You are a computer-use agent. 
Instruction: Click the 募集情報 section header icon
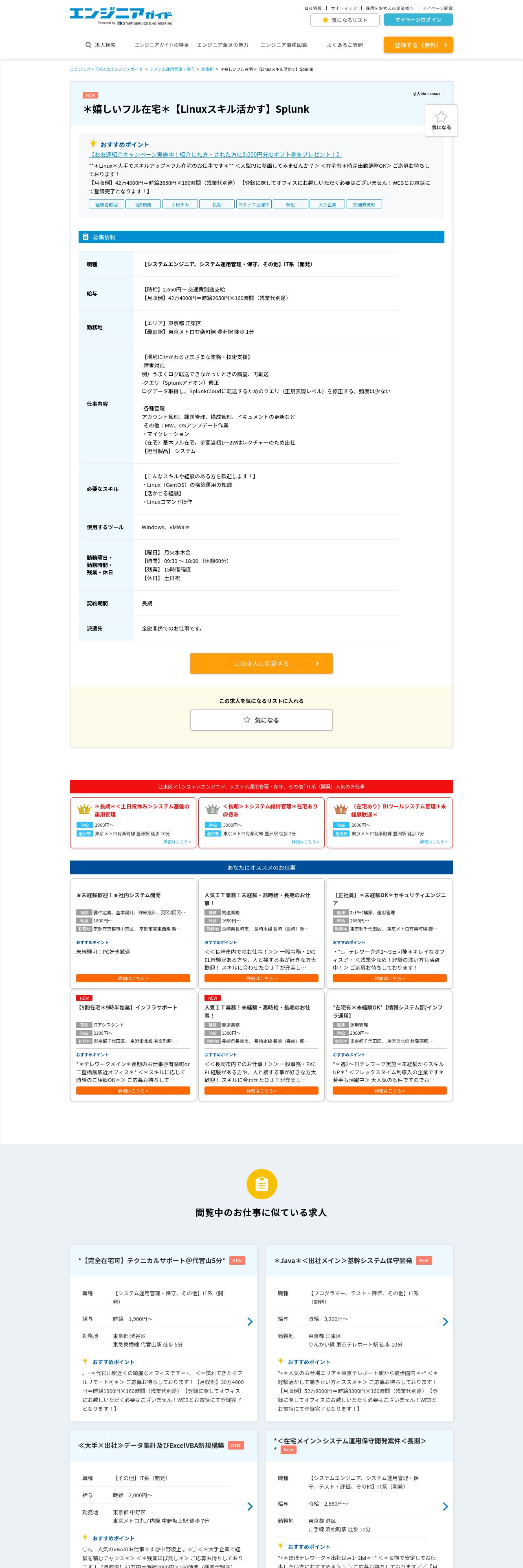tap(85, 237)
